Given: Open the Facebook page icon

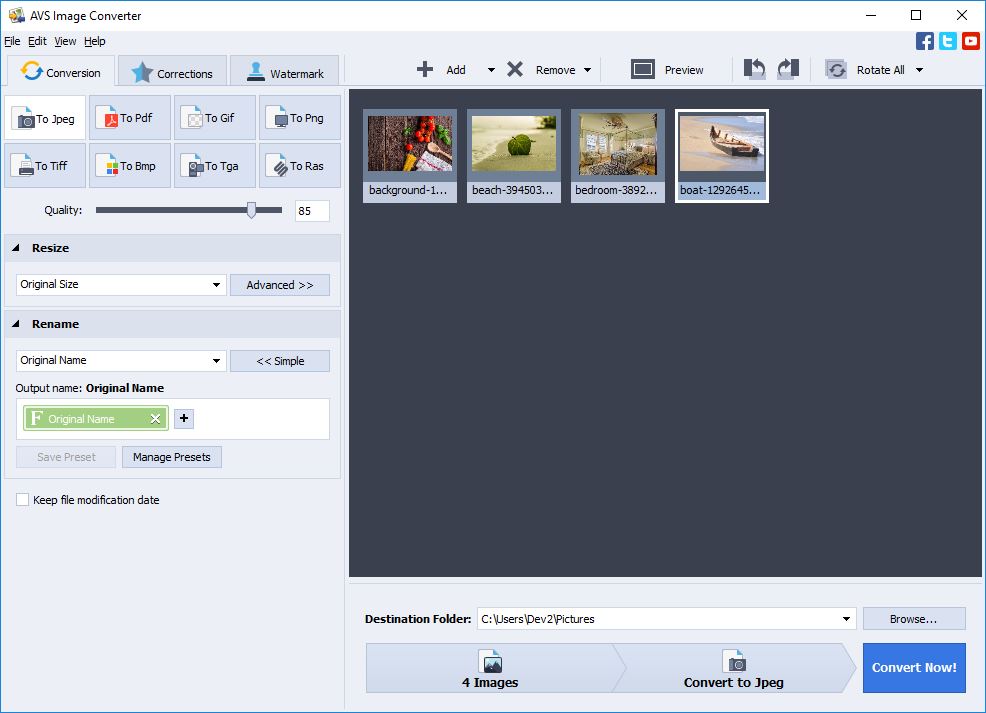Looking at the screenshot, I should [924, 41].
